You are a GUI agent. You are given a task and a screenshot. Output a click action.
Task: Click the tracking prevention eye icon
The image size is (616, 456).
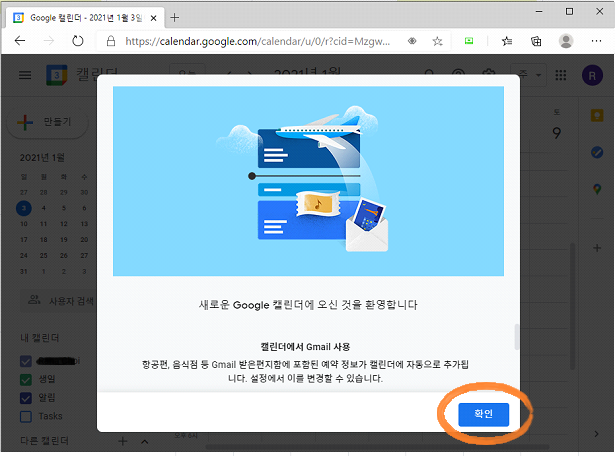click(x=412, y=41)
